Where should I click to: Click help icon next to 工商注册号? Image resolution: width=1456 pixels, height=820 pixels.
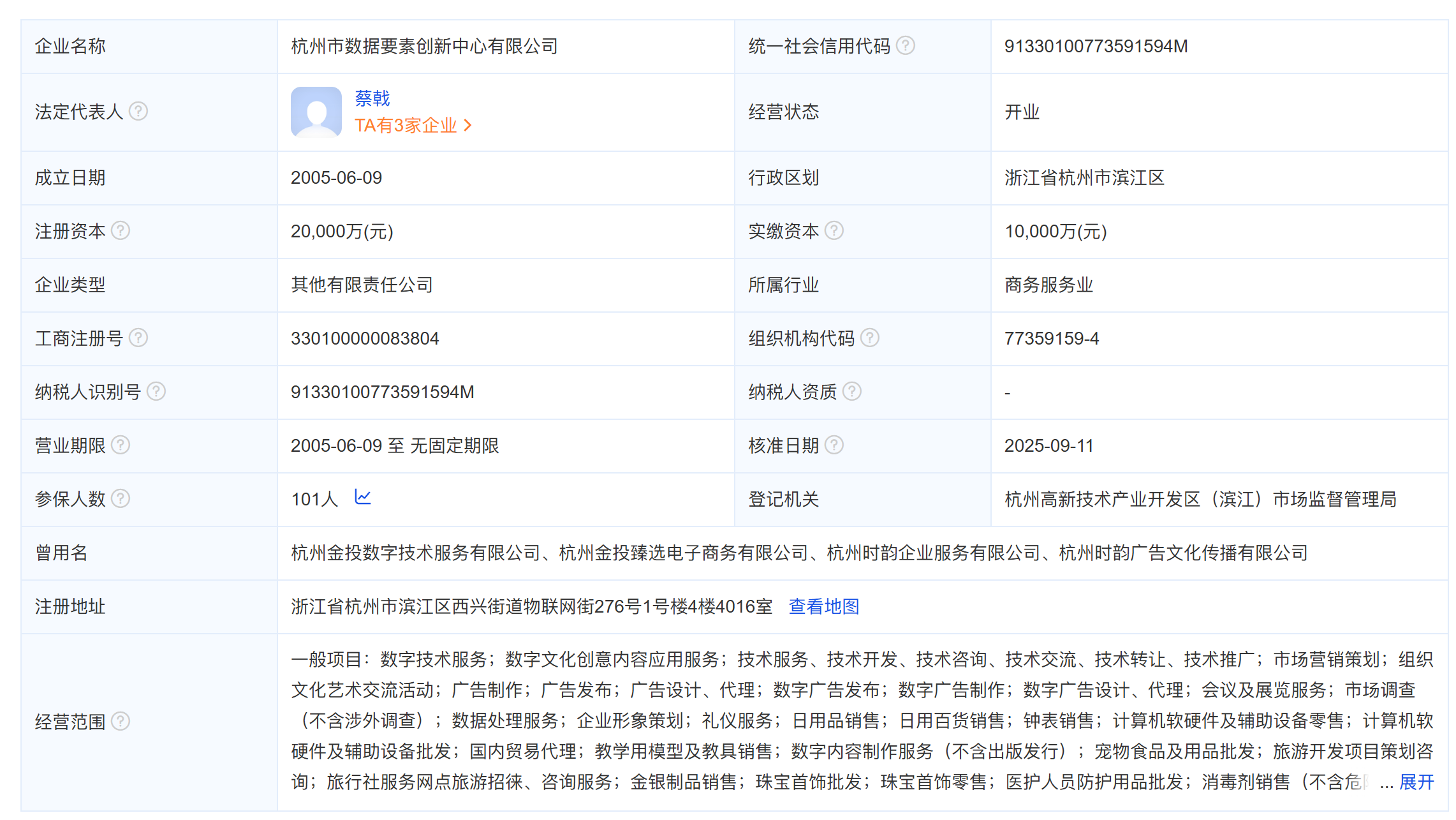(138, 338)
